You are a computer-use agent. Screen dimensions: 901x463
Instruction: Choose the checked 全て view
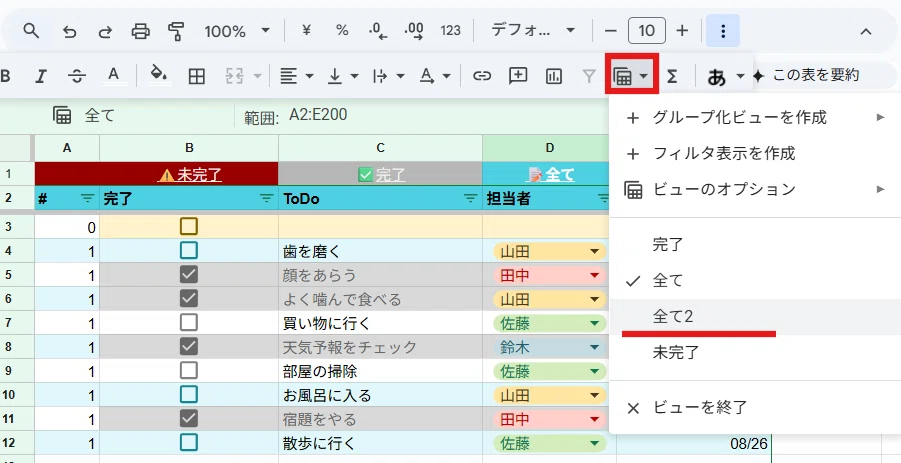point(755,280)
